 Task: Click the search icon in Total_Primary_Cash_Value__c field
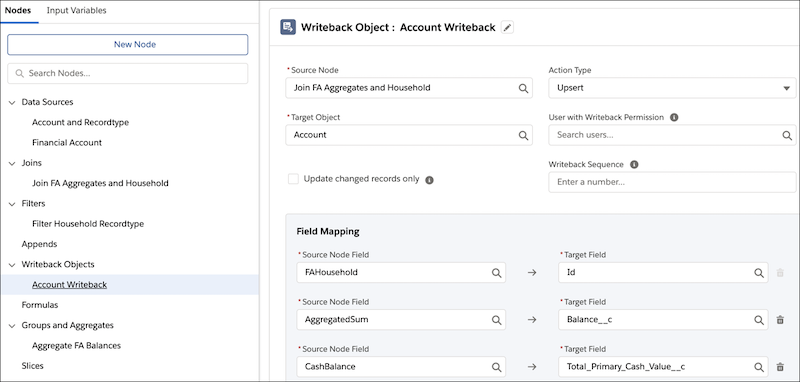759,367
